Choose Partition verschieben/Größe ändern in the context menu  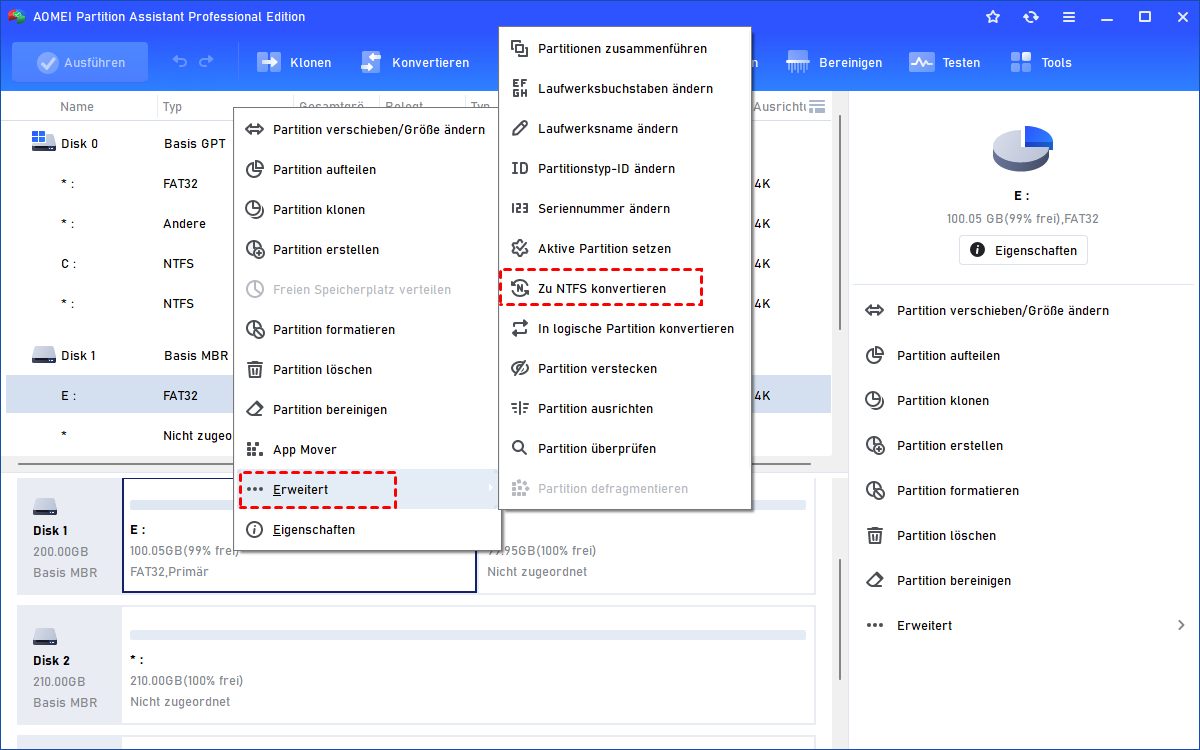[x=367, y=129]
